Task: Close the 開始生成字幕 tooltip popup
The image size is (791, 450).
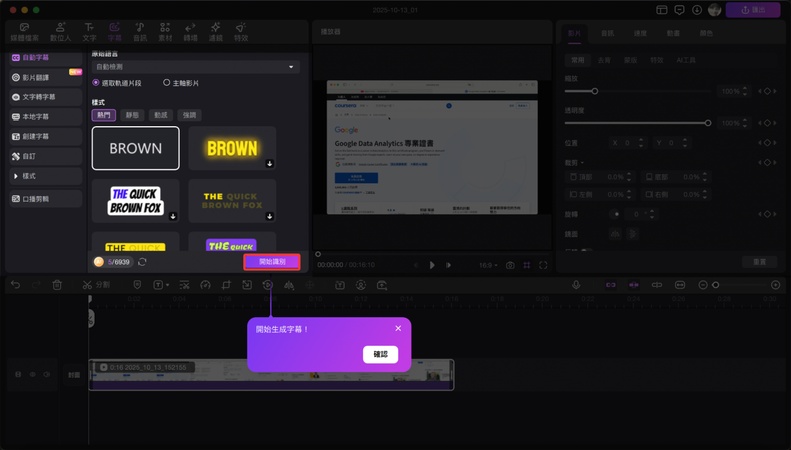Action: coord(398,328)
